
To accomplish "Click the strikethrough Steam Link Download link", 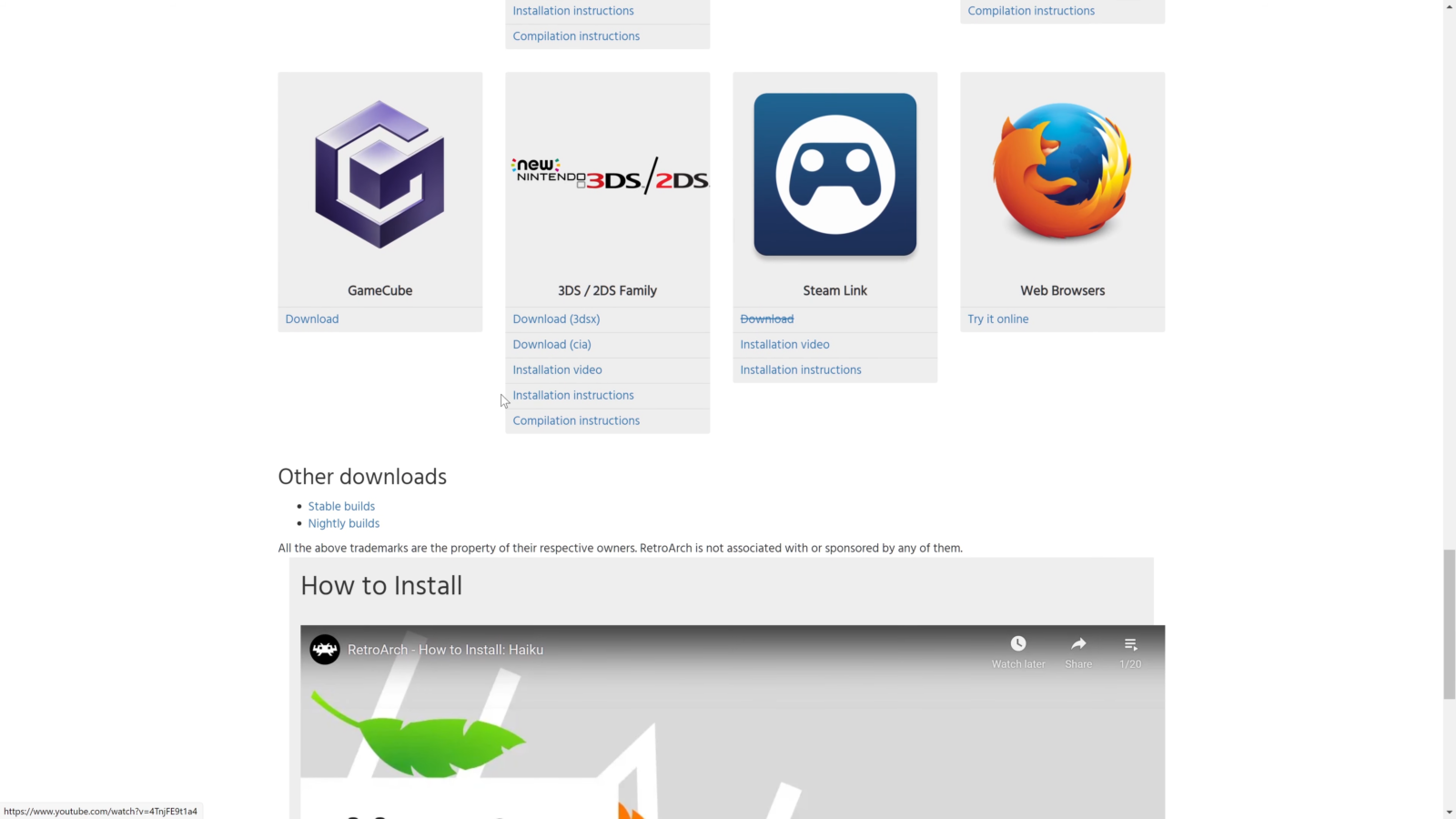I will tap(766, 319).
